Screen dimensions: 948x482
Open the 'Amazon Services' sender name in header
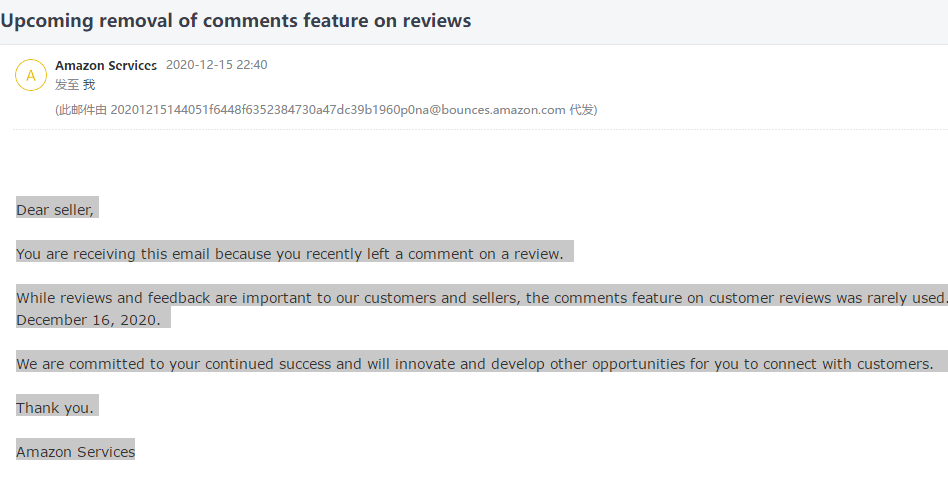[106, 65]
